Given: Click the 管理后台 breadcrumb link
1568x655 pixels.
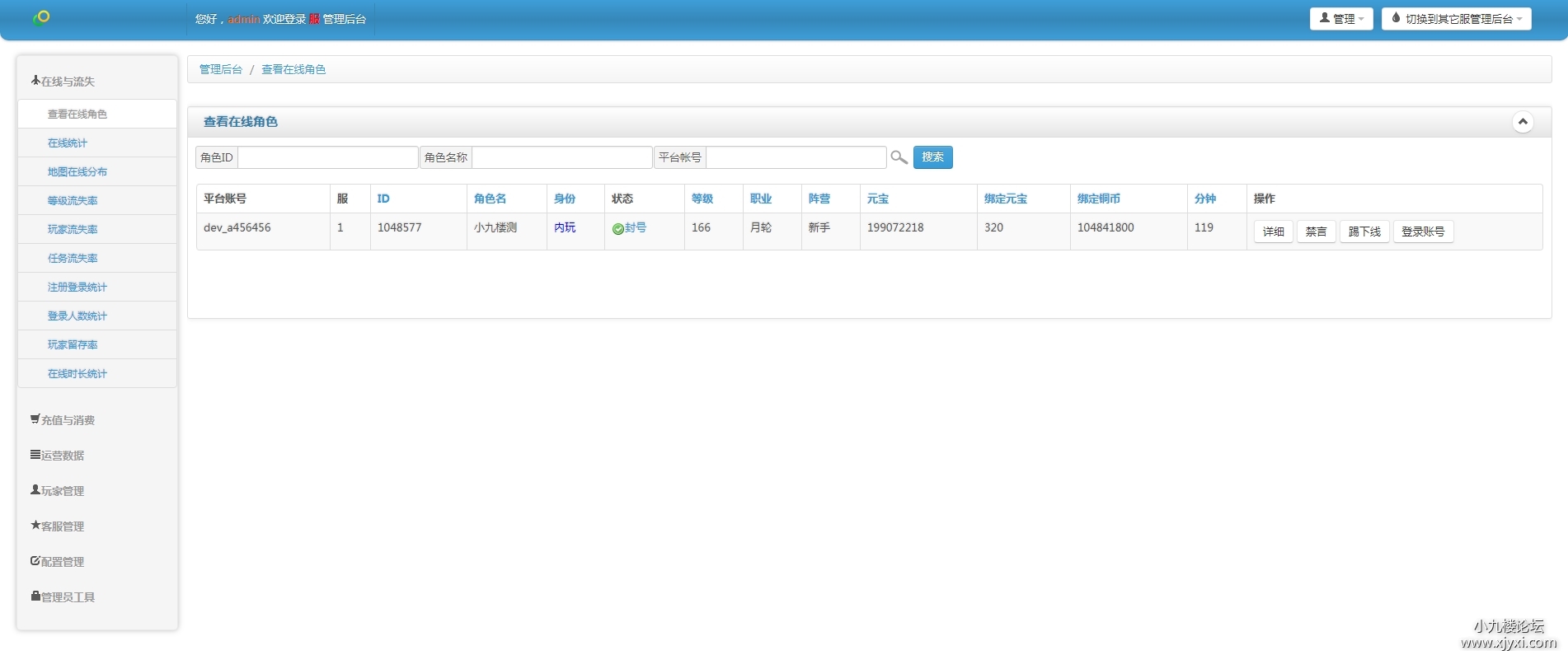Looking at the screenshot, I should (220, 70).
